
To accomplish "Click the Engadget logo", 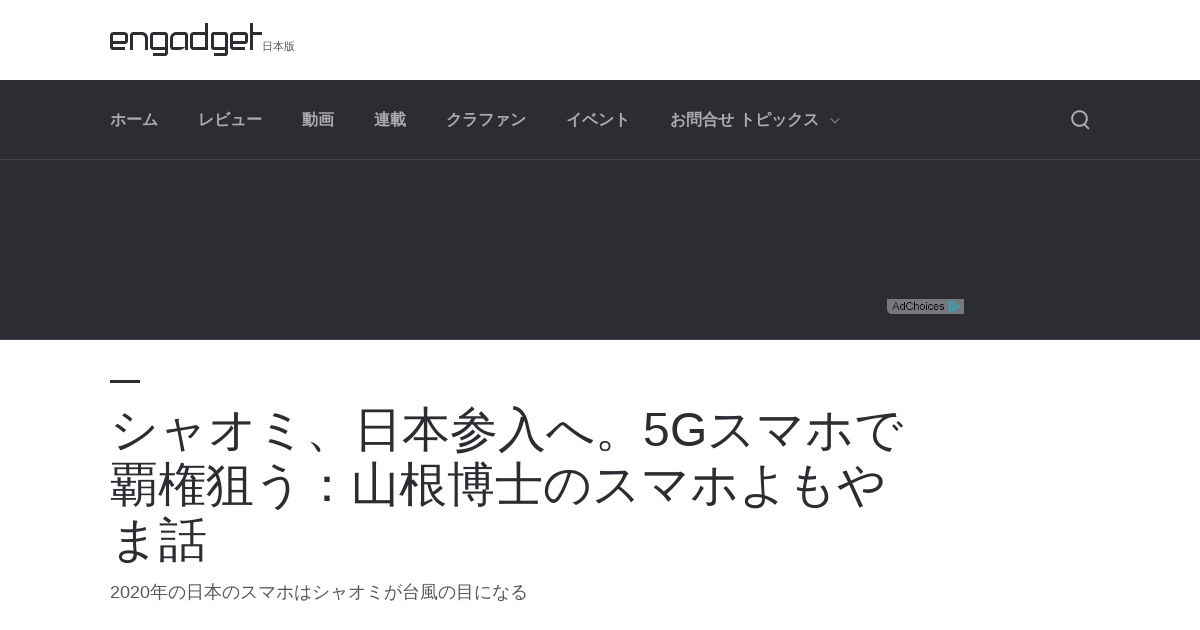I will (x=186, y=40).
